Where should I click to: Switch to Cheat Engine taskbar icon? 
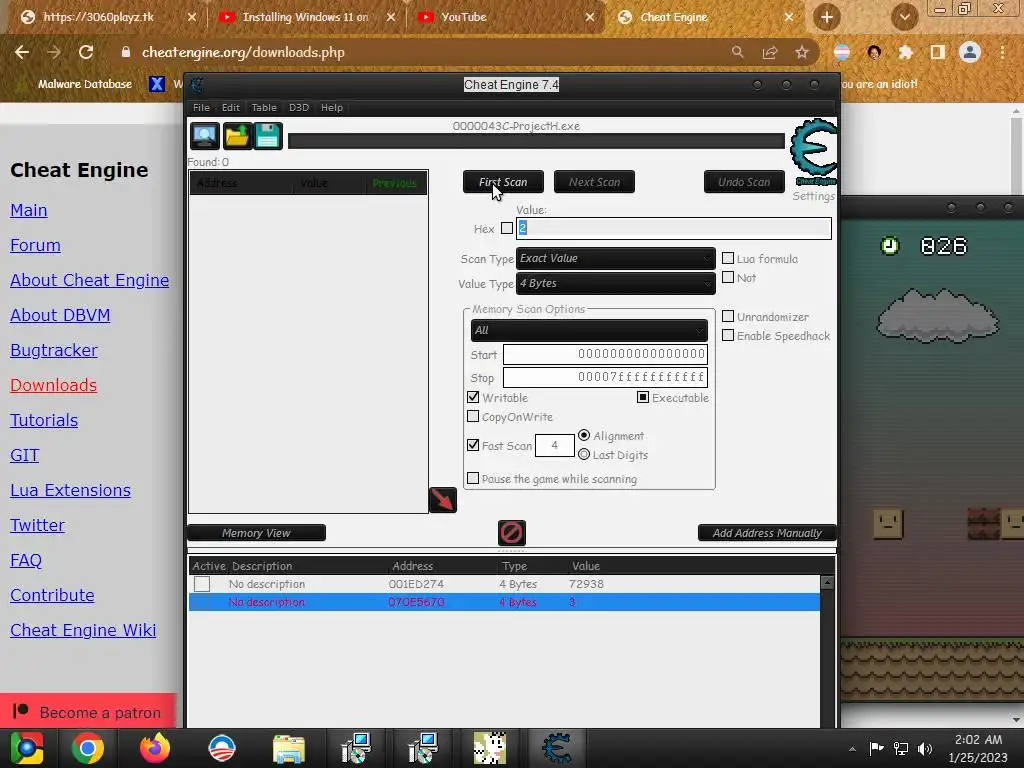(557, 748)
